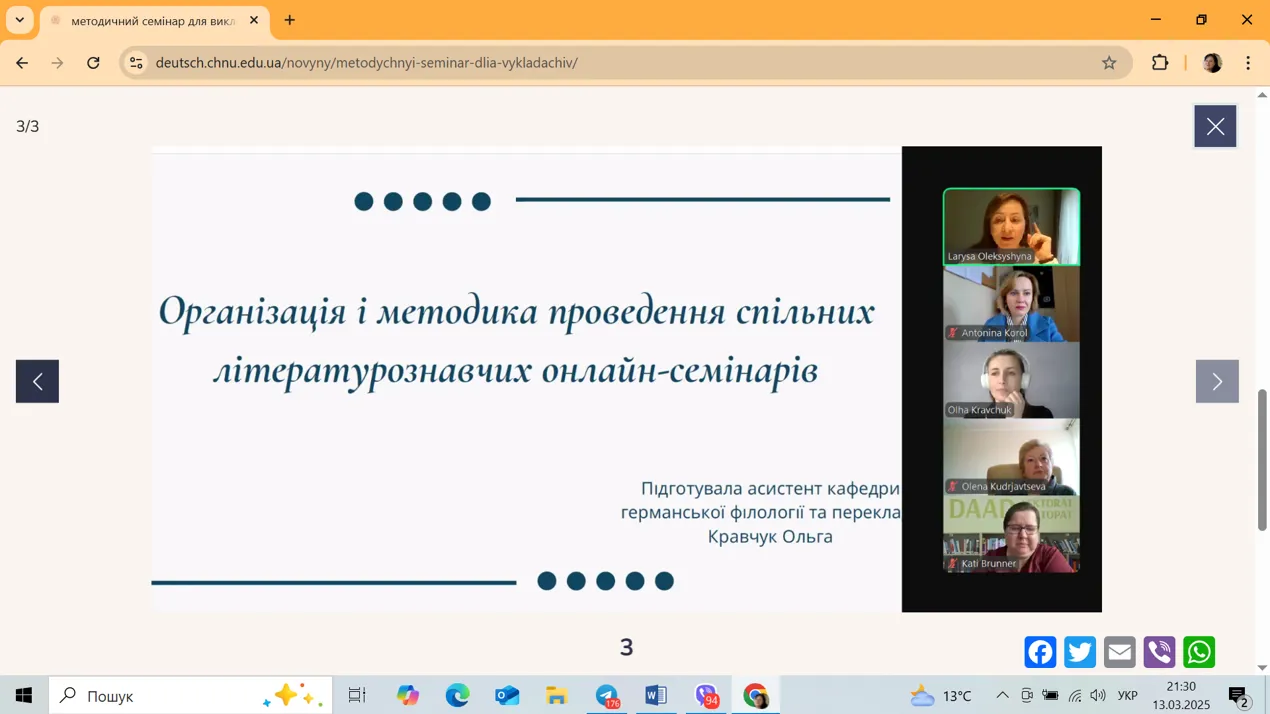Open the volume control in the tray

click(1098, 696)
